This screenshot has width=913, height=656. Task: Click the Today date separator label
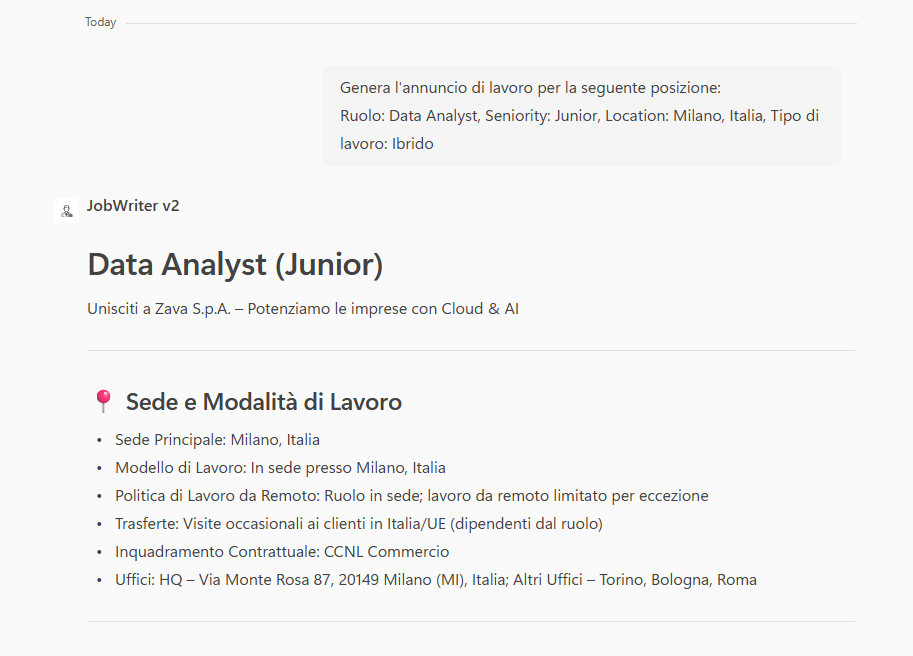[x=100, y=22]
